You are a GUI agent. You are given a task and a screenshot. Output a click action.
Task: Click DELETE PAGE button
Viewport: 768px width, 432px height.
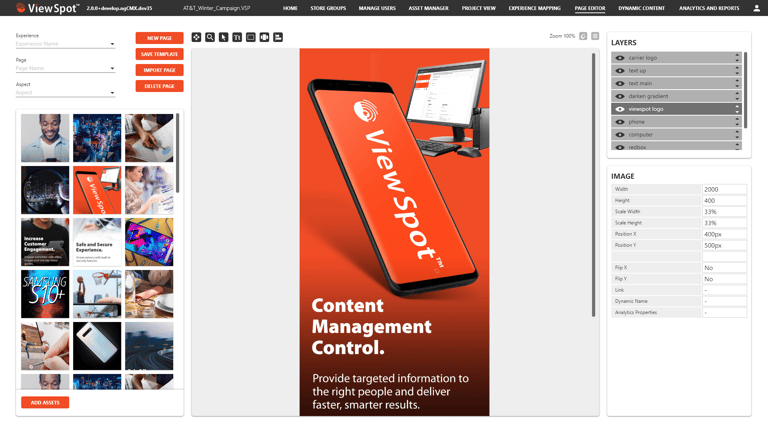coord(160,86)
